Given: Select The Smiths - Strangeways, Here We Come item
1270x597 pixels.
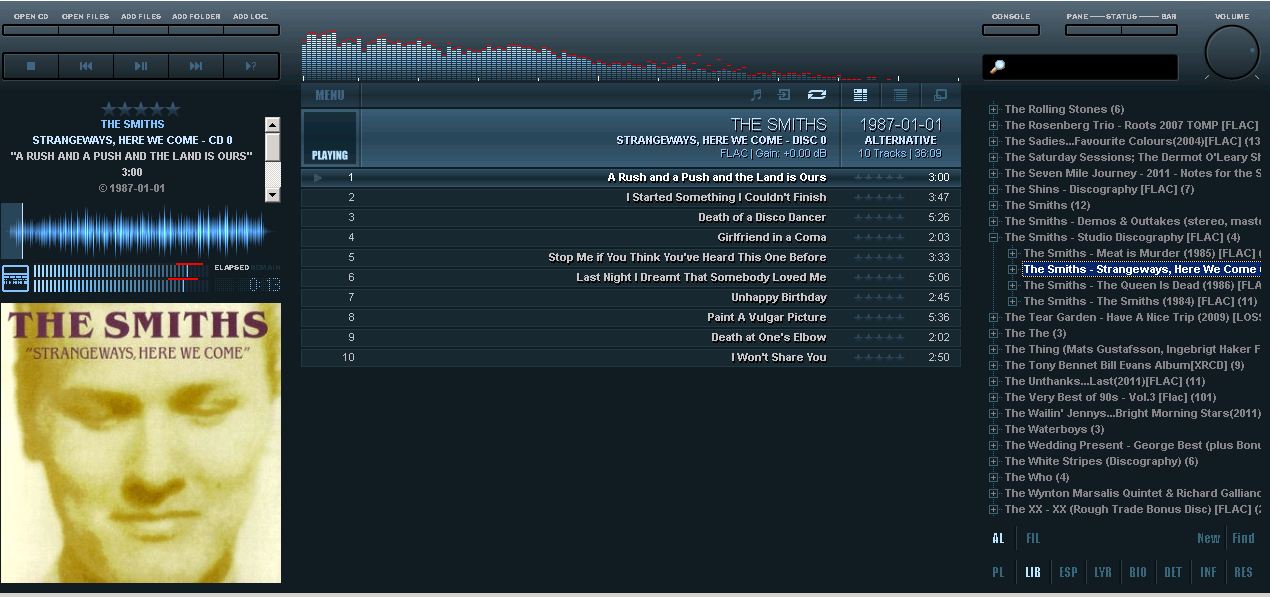Looking at the screenshot, I should [1141, 269].
